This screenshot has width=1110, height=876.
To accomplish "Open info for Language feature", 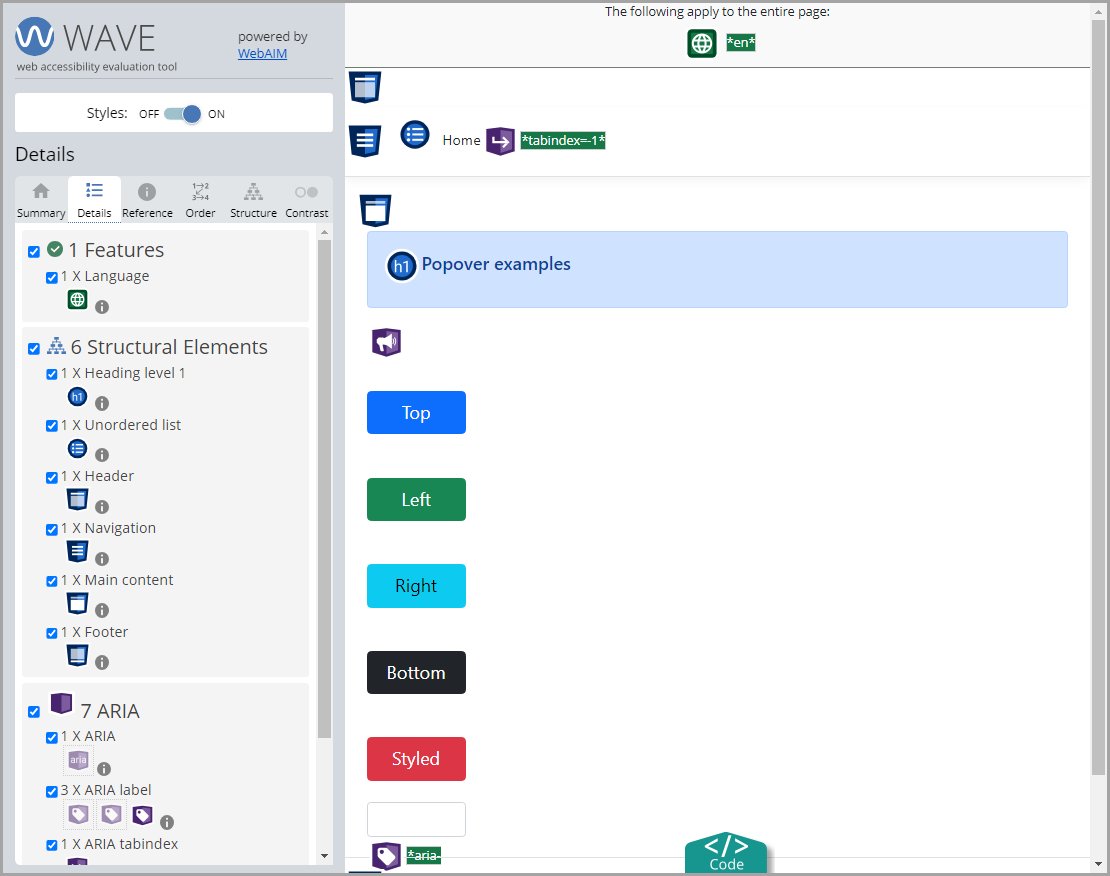I will tap(102, 307).
